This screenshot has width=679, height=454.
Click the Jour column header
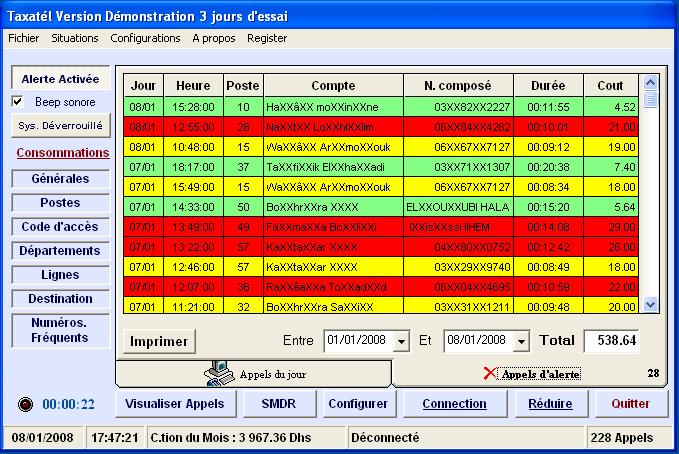coord(143,86)
